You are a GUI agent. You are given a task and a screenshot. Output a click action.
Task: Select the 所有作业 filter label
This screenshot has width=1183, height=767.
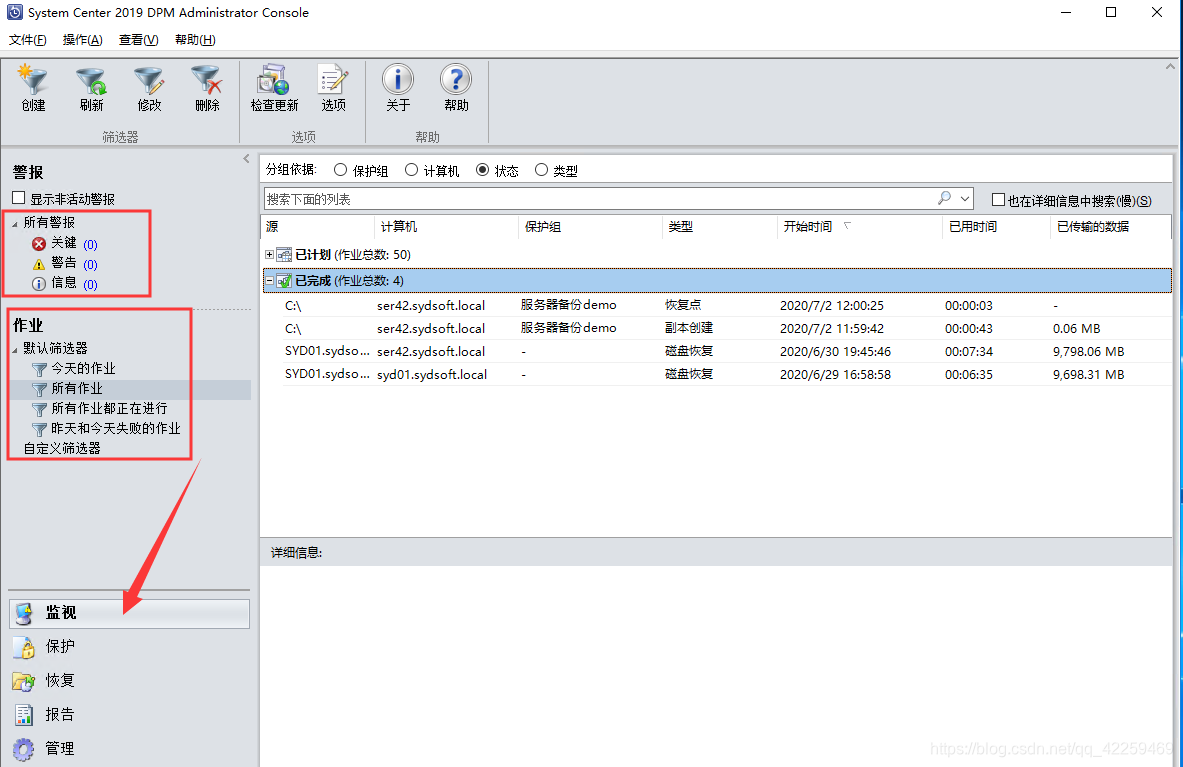pos(77,388)
